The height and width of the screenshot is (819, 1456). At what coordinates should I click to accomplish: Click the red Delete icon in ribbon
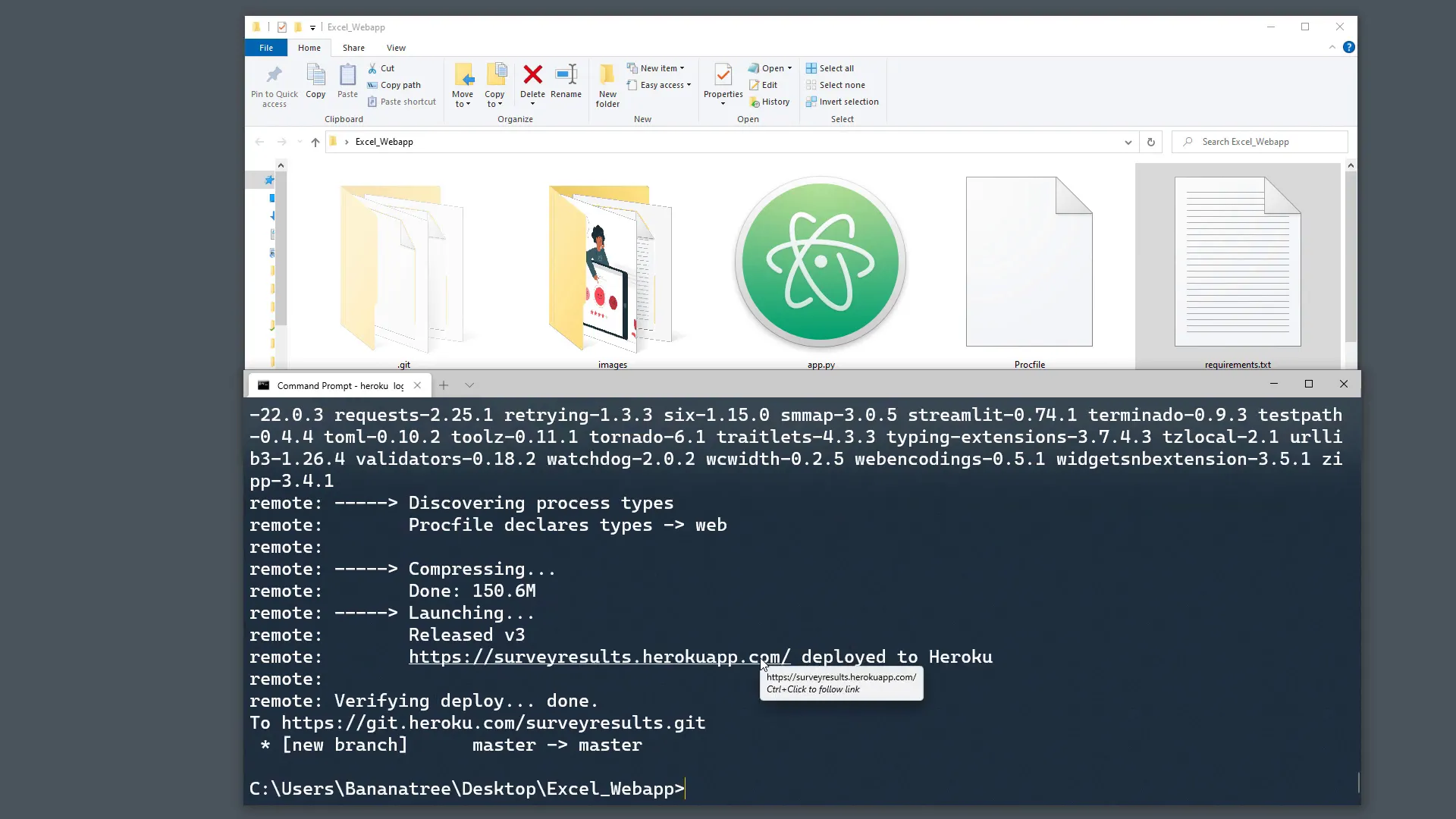tap(532, 76)
